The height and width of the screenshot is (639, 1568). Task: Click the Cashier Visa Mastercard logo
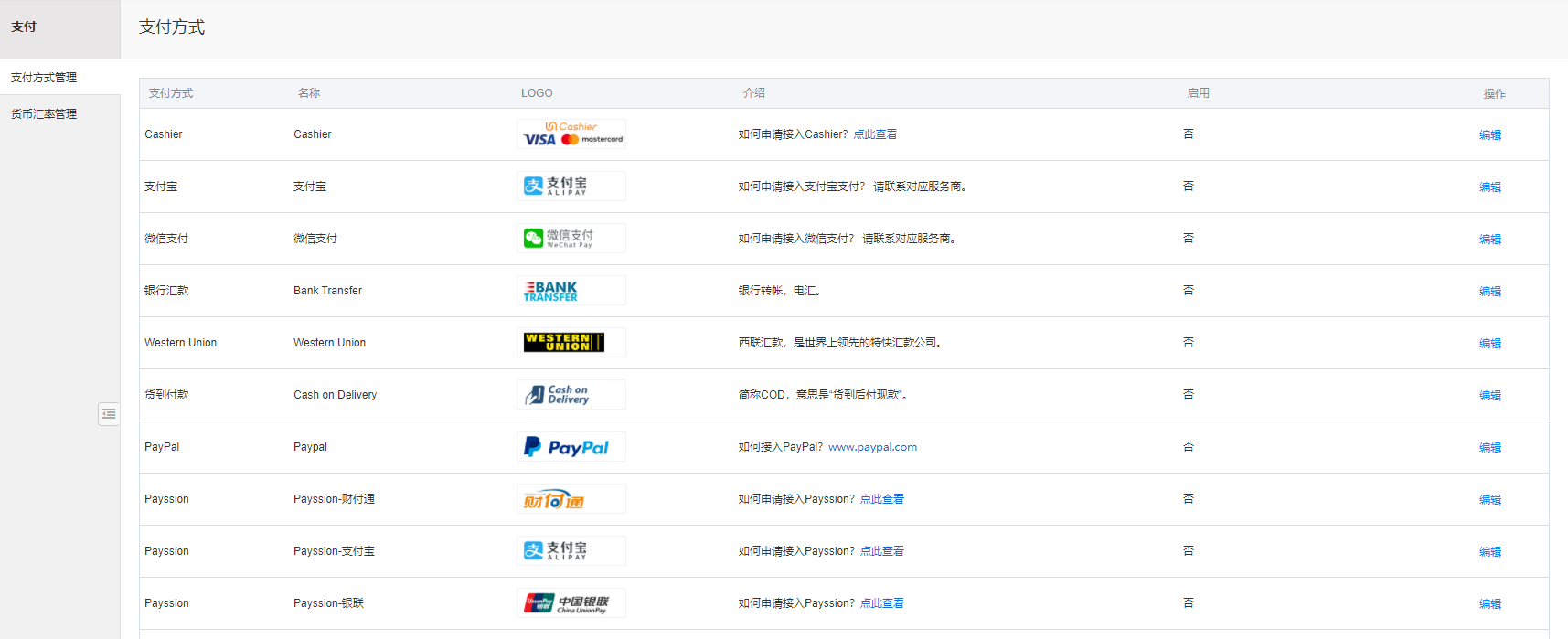click(x=571, y=134)
